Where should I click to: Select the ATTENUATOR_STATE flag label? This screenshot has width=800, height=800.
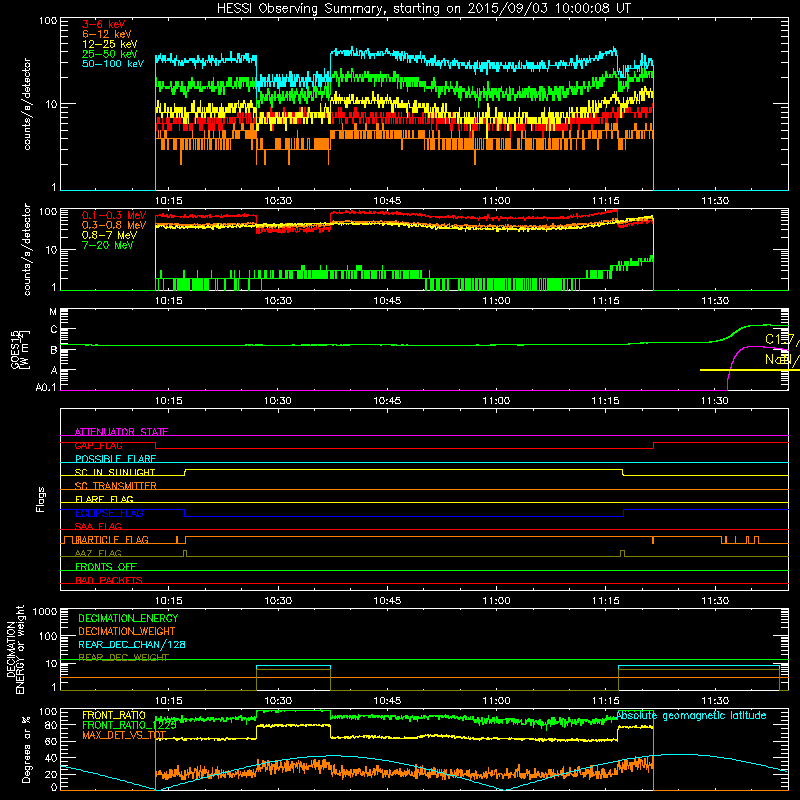121,432
